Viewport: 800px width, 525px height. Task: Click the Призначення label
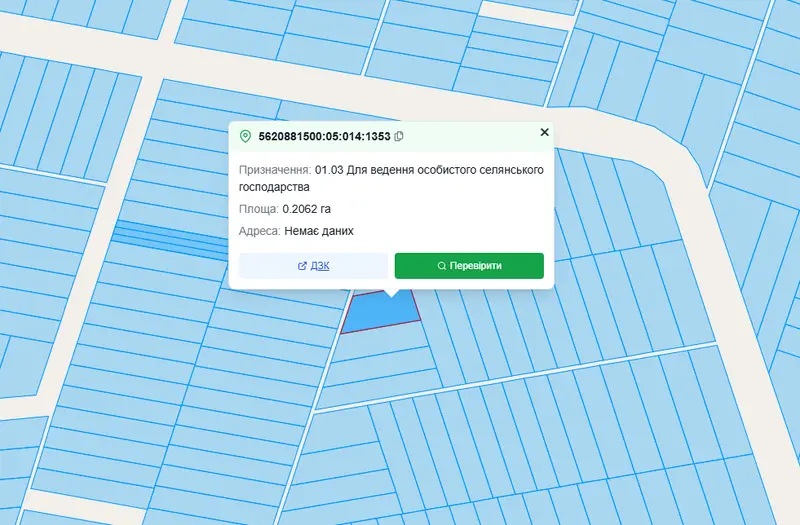pos(275,170)
